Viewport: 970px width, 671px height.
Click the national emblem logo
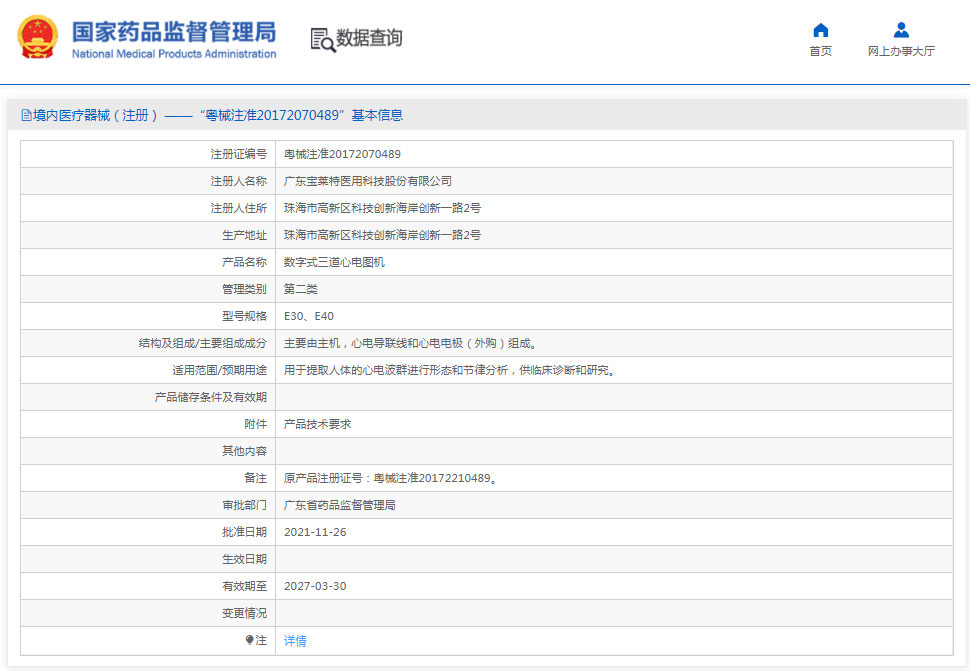pos(38,38)
